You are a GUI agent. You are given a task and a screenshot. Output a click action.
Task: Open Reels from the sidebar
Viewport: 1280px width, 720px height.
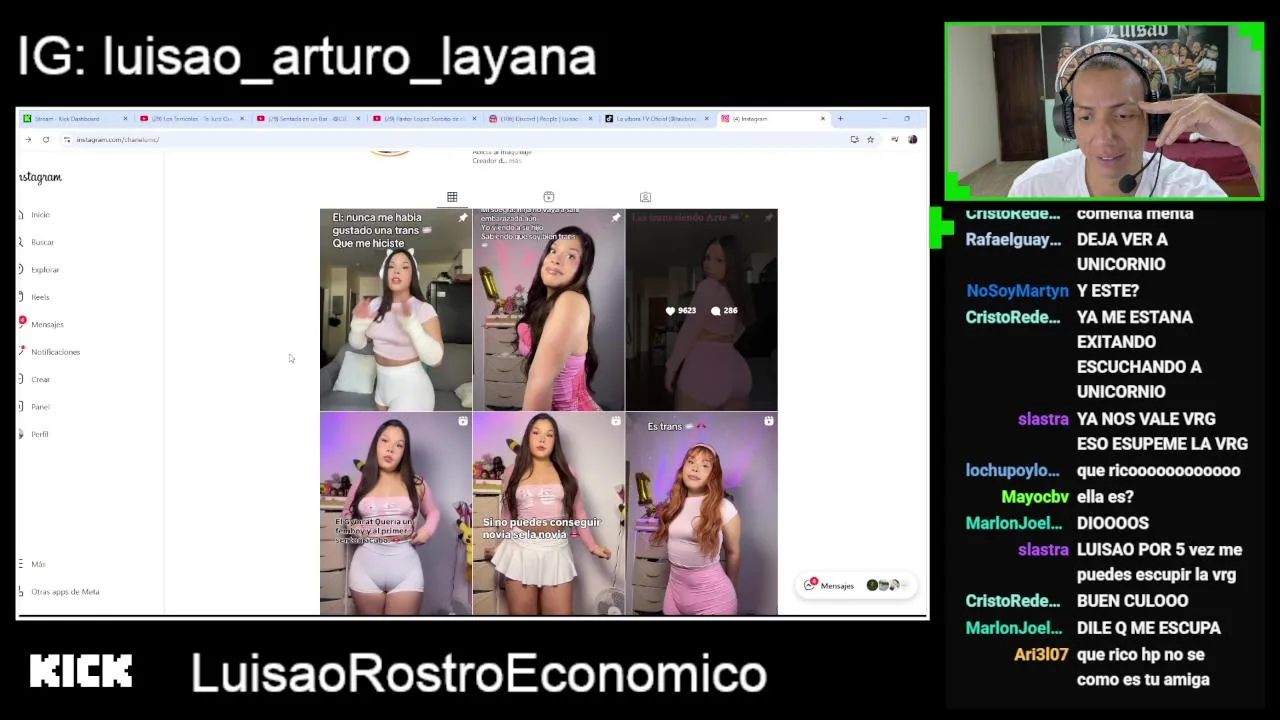40,297
